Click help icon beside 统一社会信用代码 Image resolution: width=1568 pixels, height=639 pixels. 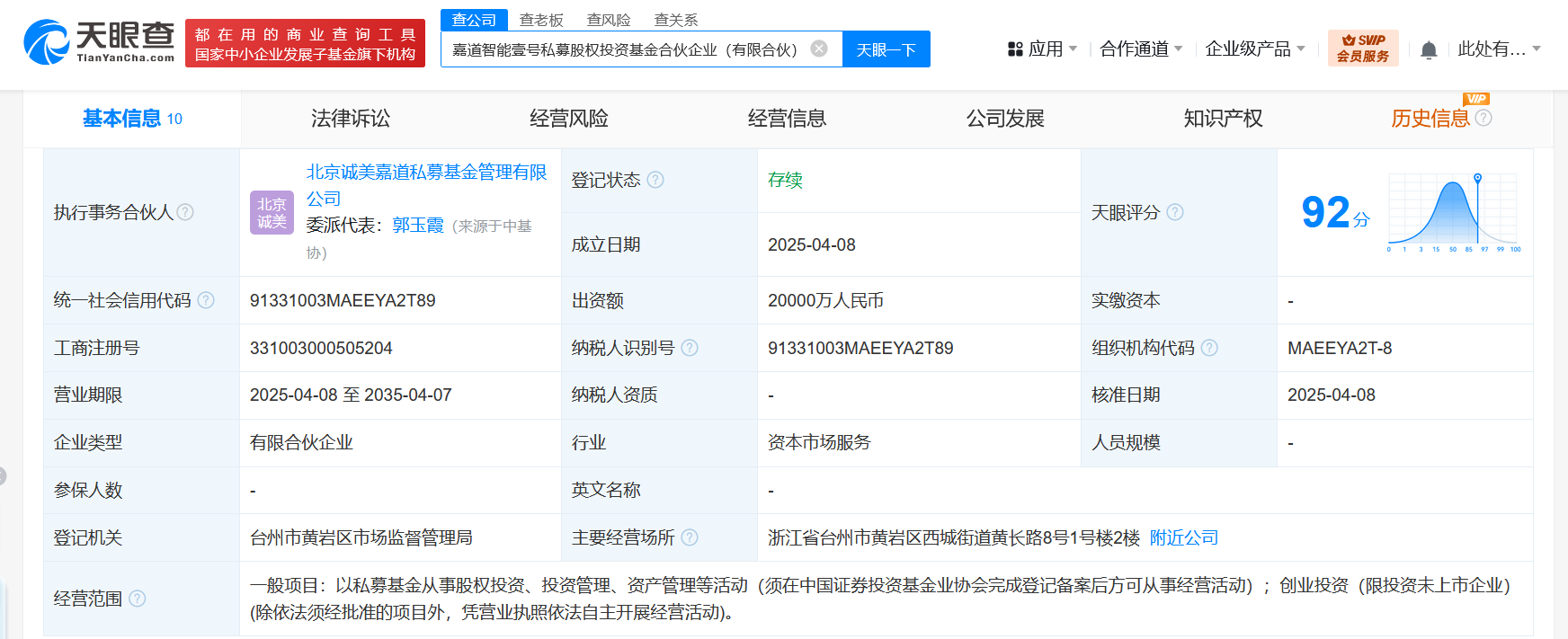206,300
